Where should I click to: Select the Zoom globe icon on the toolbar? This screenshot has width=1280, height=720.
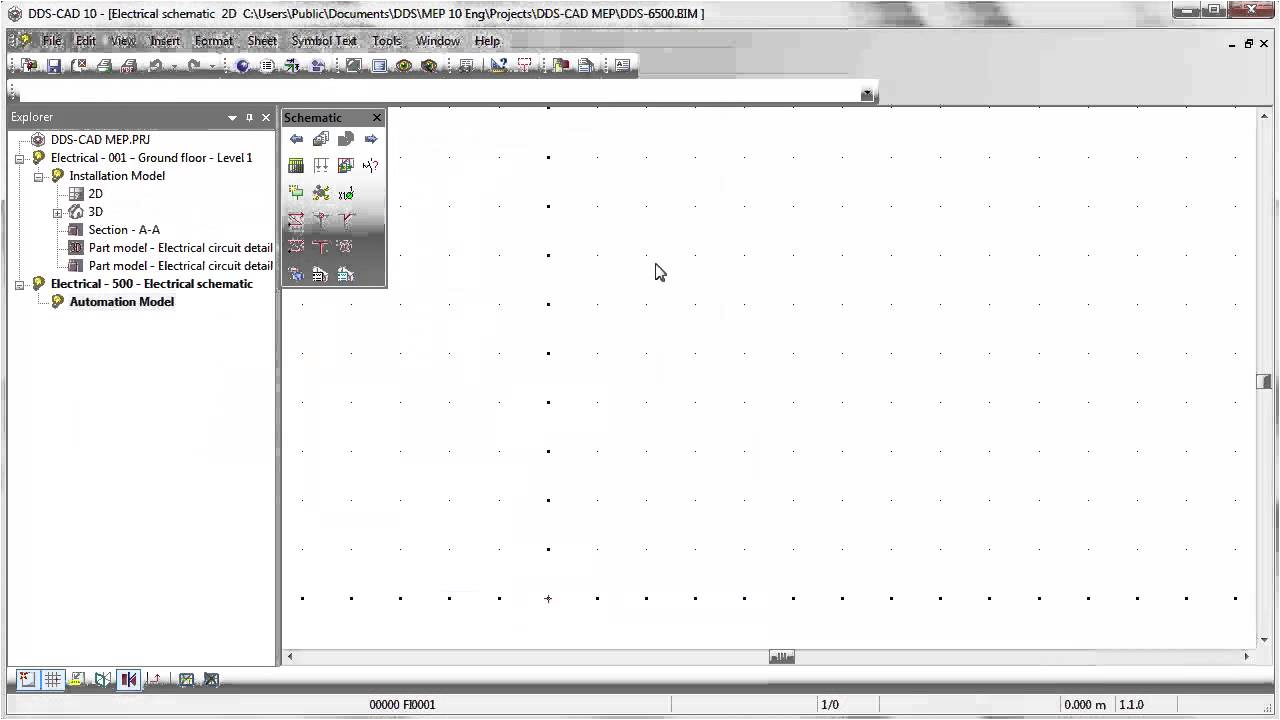coord(242,65)
